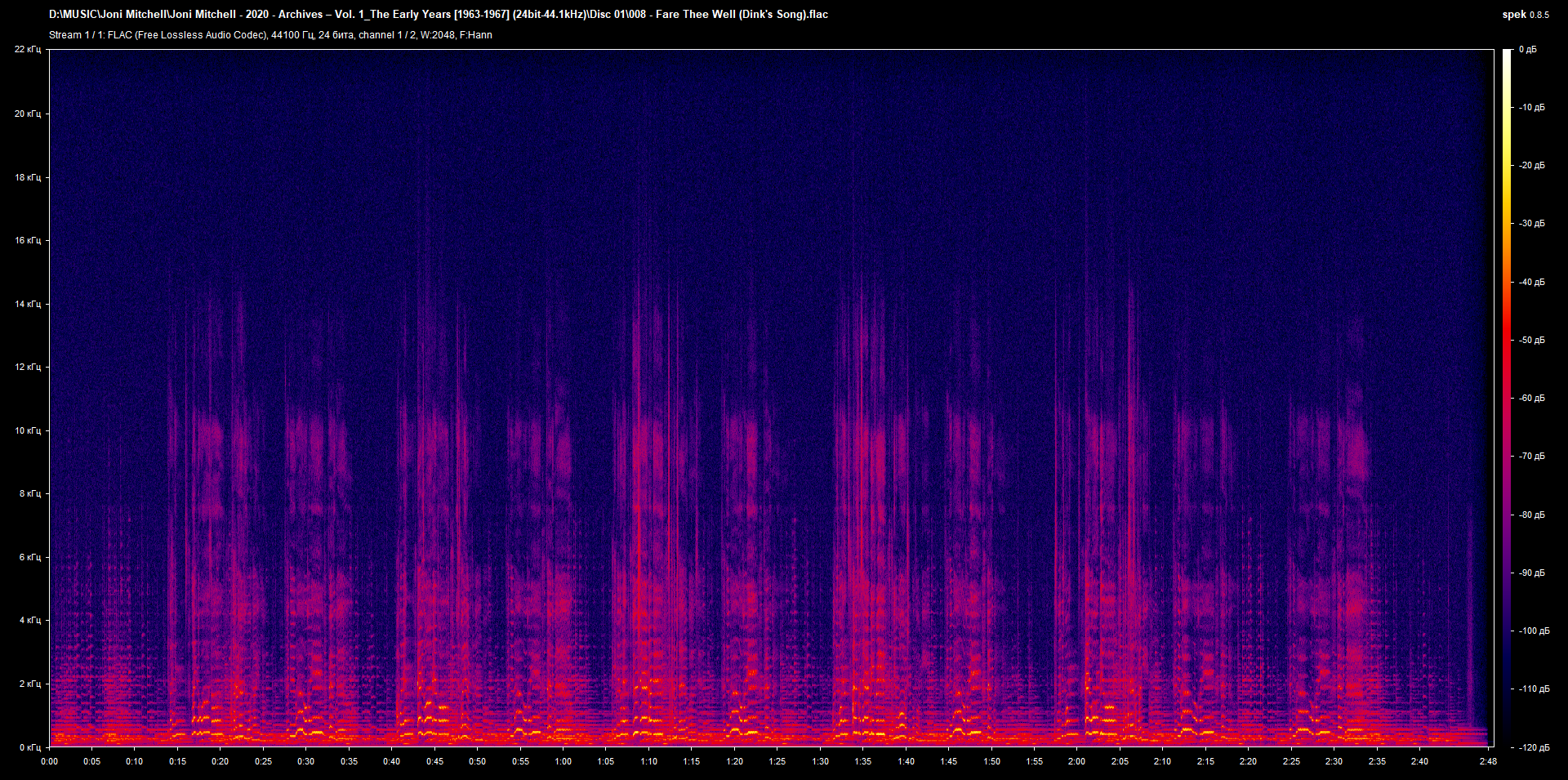
Task: Click the W:2048 window size indicator
Action: 437,35
